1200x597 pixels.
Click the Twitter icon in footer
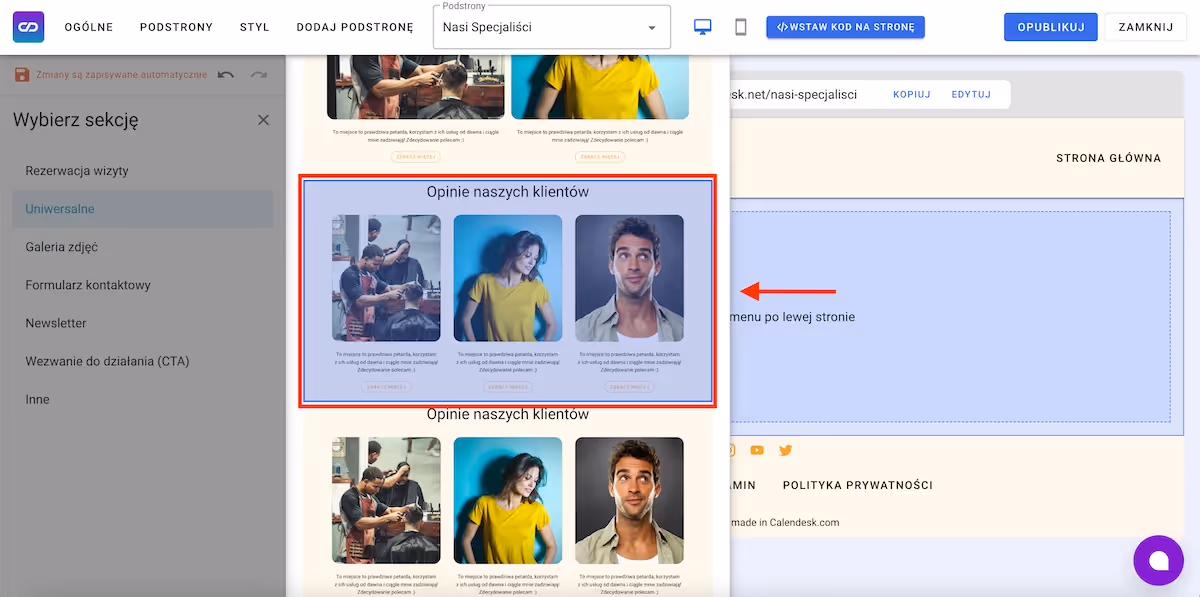(785, 450)
